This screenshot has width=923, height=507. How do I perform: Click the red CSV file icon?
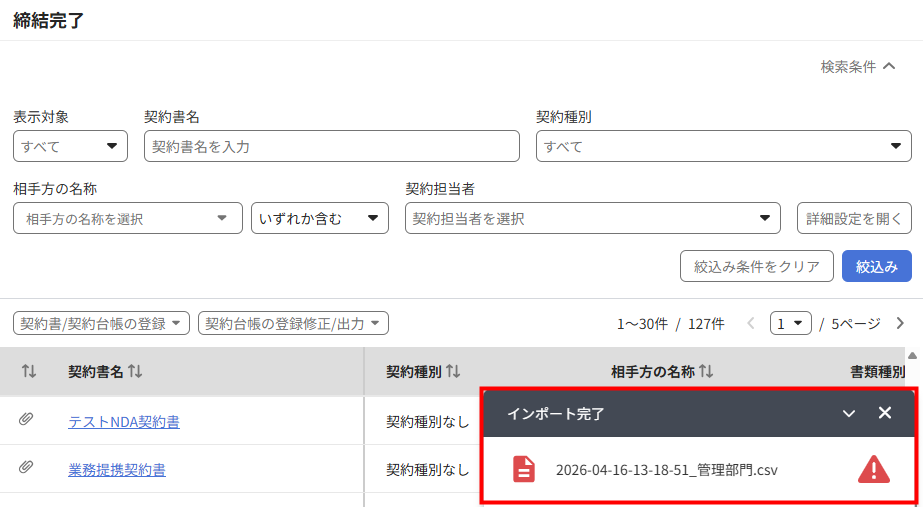[x=524, y=469]
